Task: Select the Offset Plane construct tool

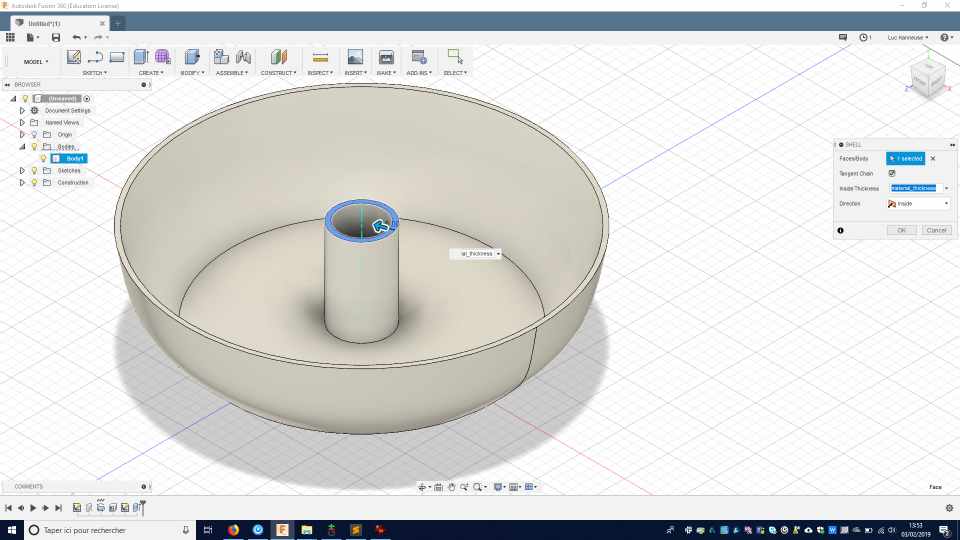Action: (x=279, y=57)
